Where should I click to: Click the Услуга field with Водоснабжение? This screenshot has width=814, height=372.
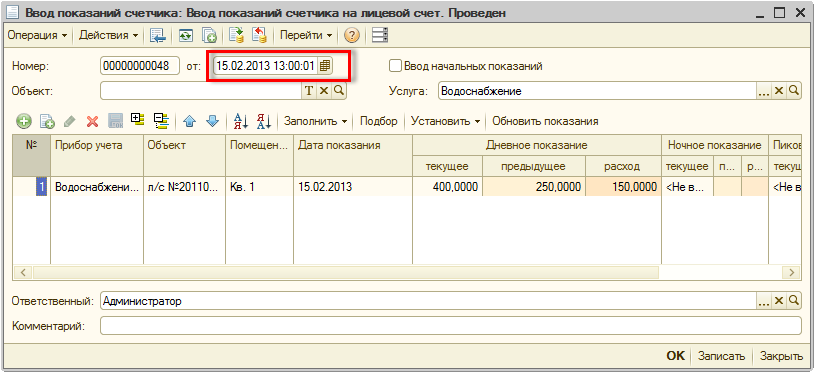[x=597, y=91]
